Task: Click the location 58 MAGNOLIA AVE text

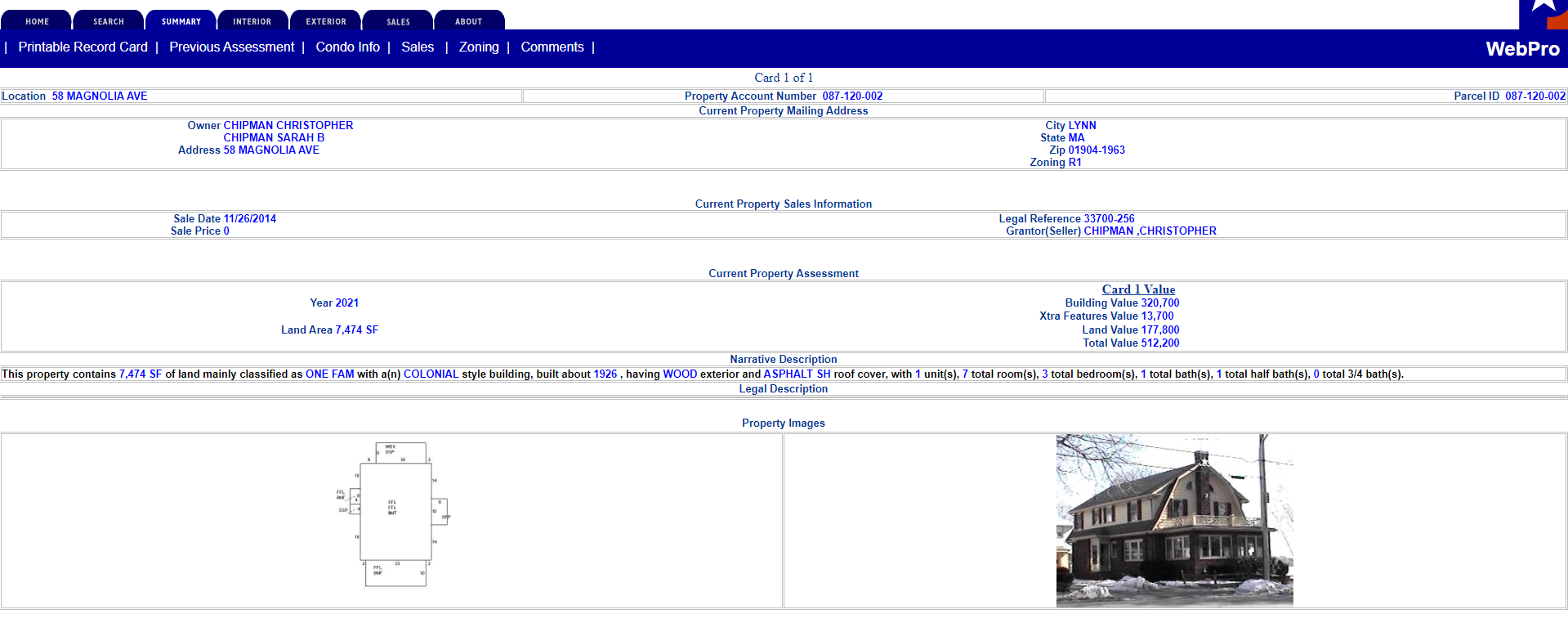Action: [100, 96]
